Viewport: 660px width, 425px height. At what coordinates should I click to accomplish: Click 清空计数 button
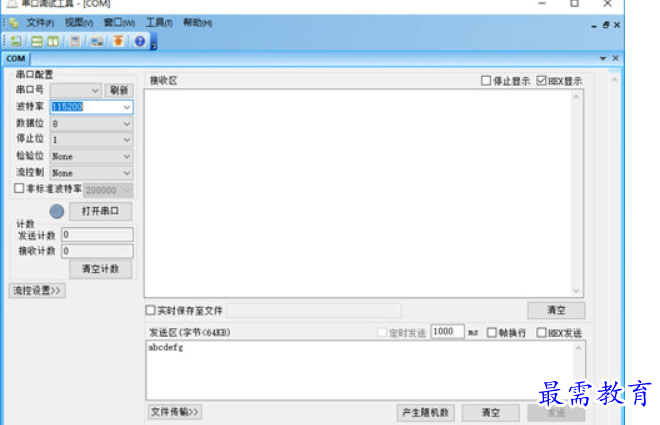[100, 269]
